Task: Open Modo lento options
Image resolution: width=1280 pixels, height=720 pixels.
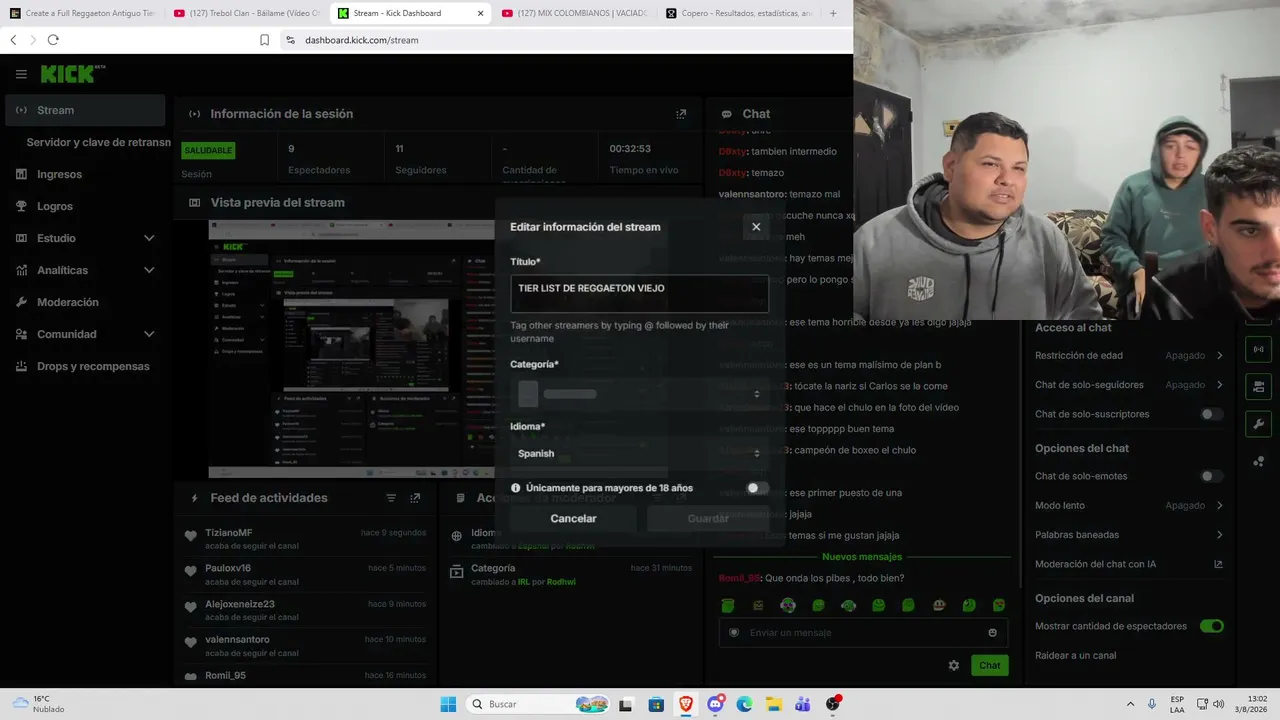Action: (x=1129, y=505)
